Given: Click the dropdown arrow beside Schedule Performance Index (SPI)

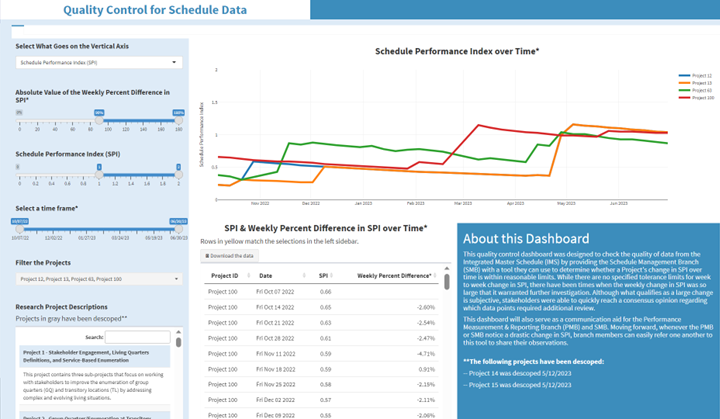Looking at the screenshot, I should pyautogui.click(x=176, y=62).
